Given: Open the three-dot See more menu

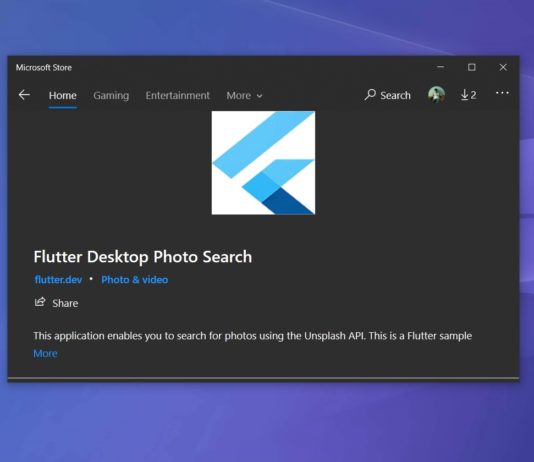Looking at the screenshot, I should tap(502, 93).
